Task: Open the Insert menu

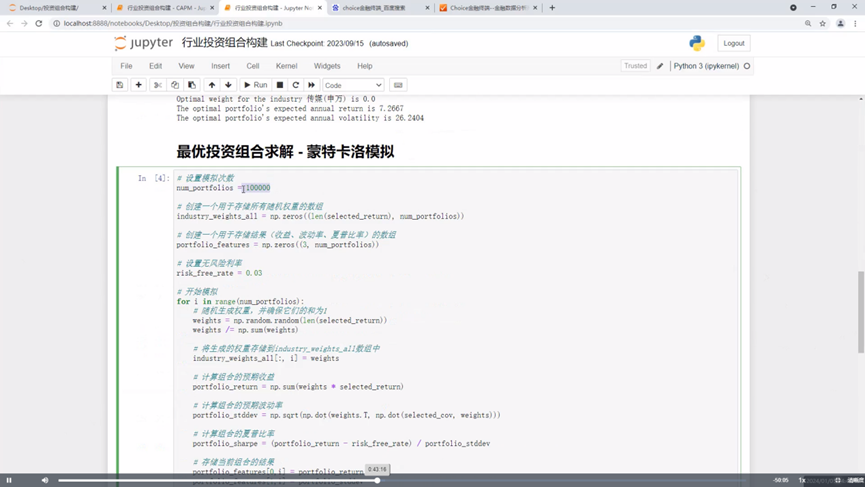Action: tap(221, 66)
